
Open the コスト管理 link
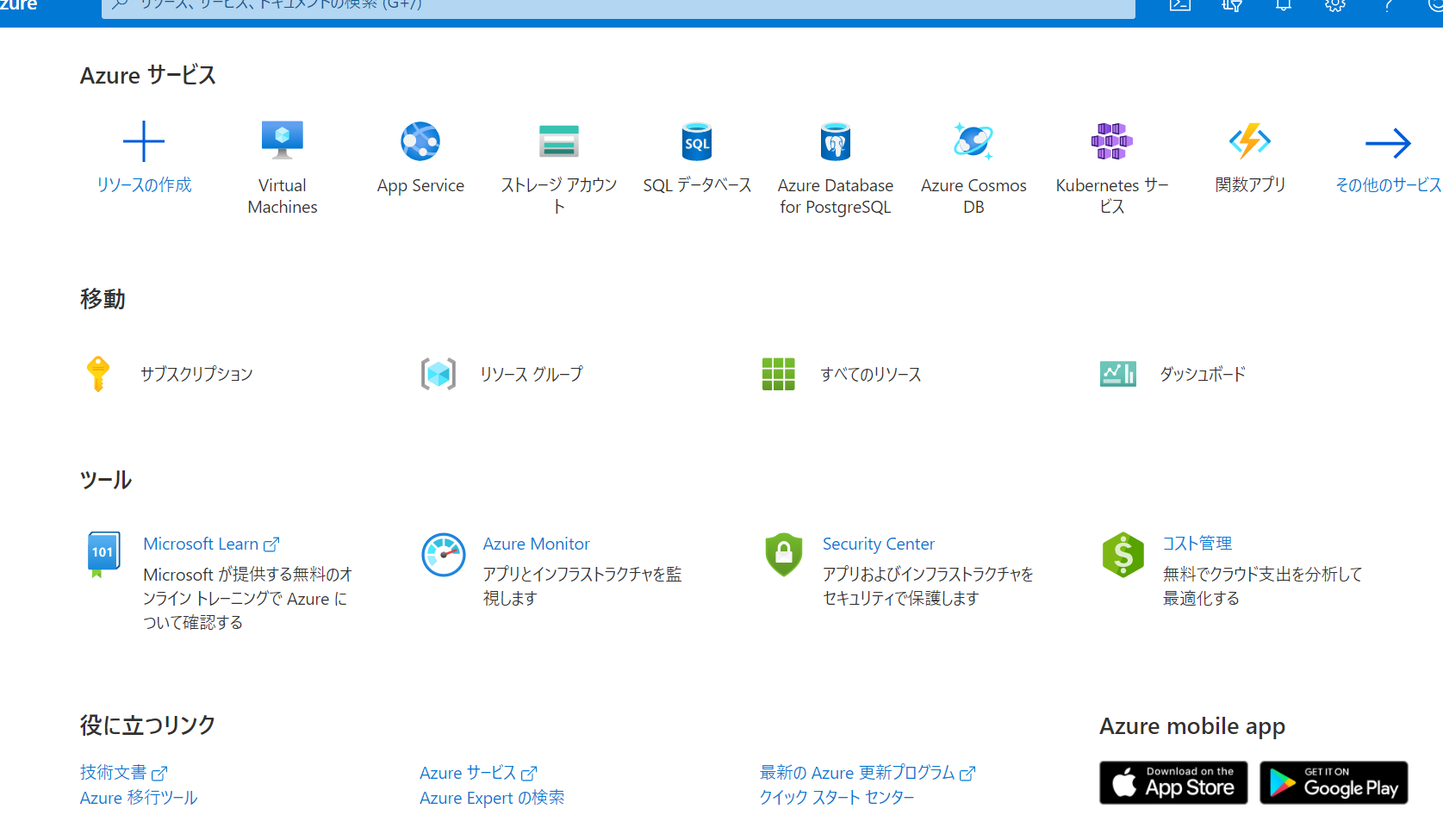[1197, 544]
